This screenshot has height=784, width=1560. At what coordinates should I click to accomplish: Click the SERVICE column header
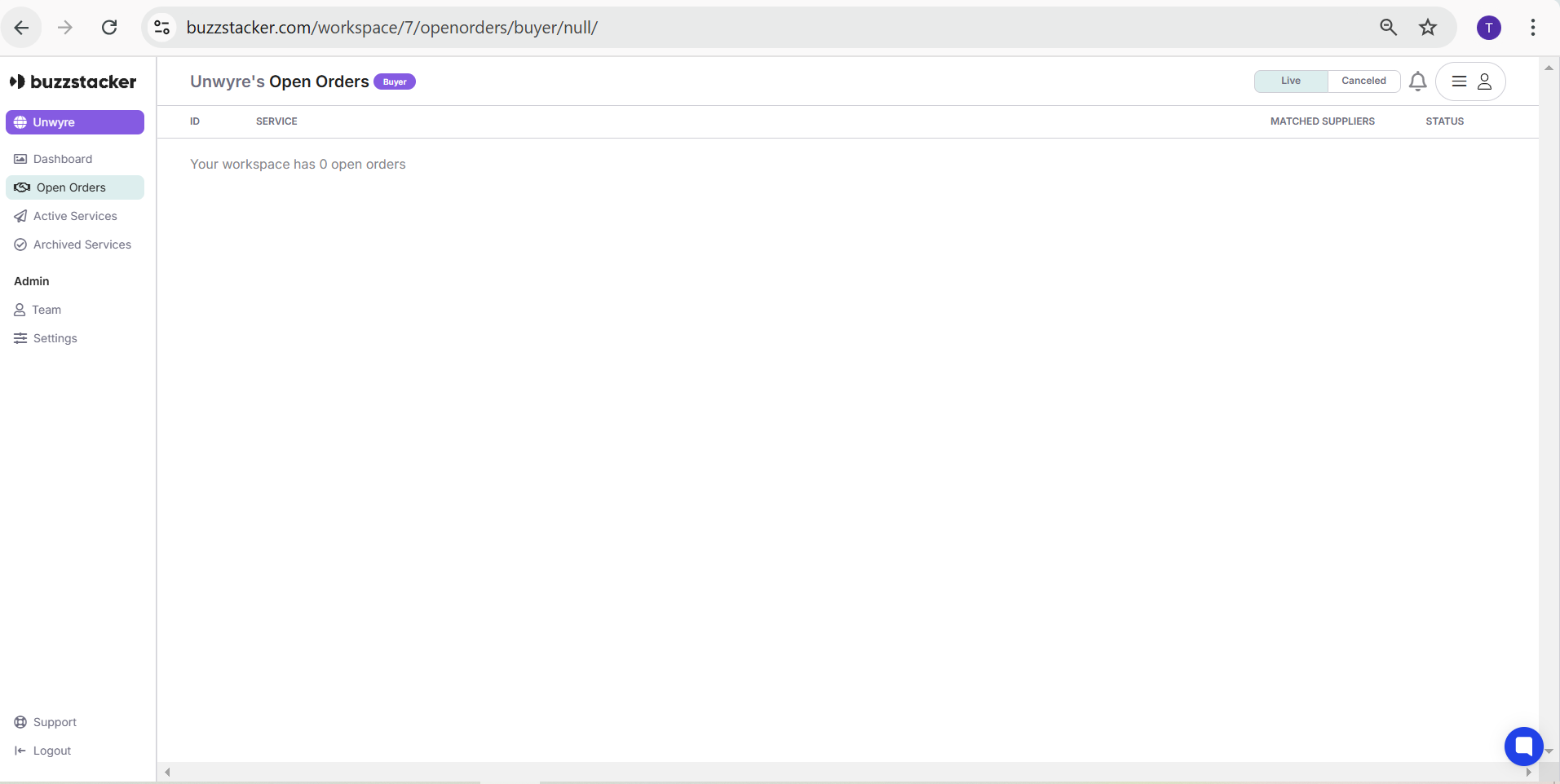click(276, 121)
